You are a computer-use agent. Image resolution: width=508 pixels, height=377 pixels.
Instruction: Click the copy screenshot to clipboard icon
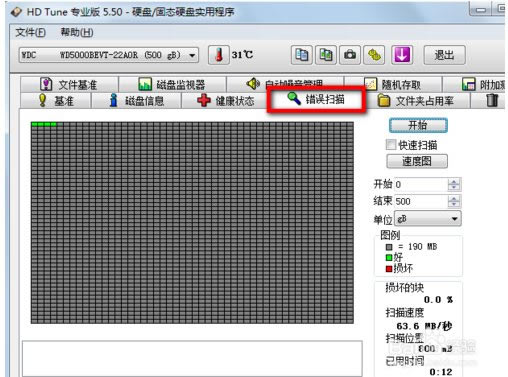(326, 55)
